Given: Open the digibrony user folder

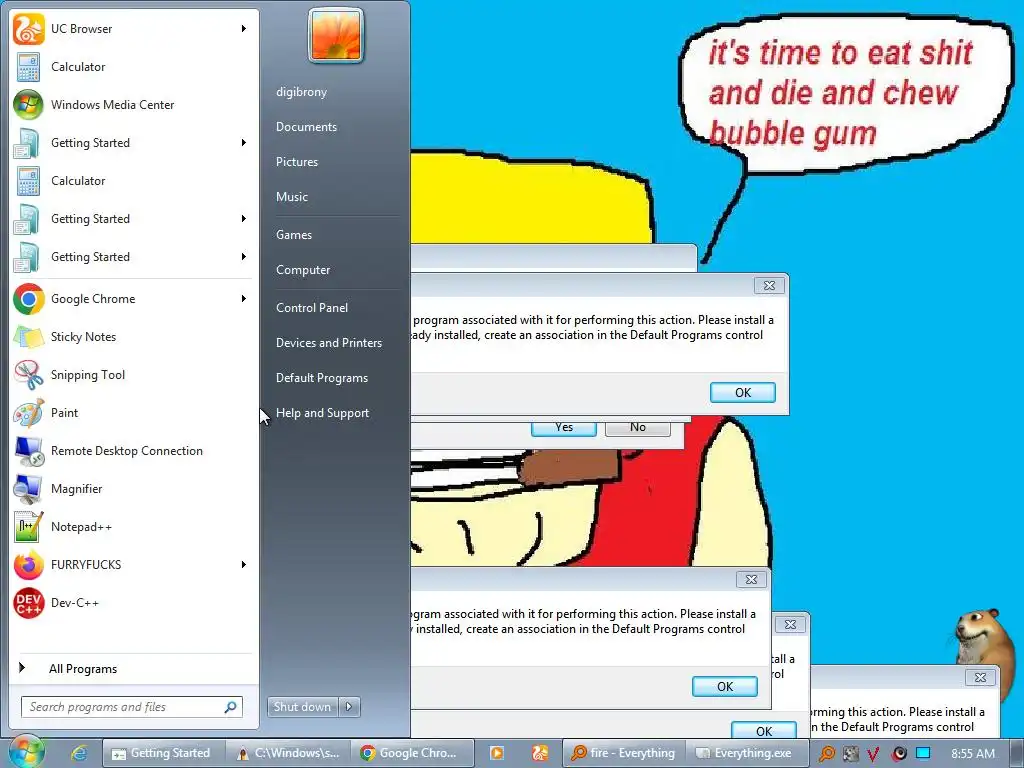Looking at the screenshot, I should (x=301, y=92).
